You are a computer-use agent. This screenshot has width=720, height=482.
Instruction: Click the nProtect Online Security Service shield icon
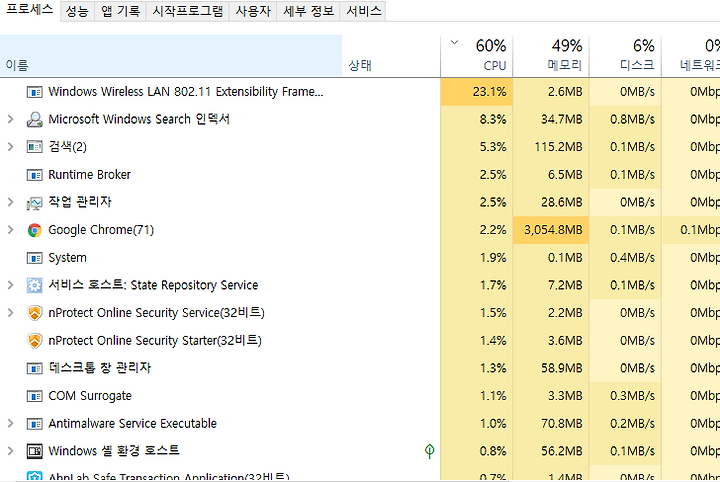[x=34, y=313]
